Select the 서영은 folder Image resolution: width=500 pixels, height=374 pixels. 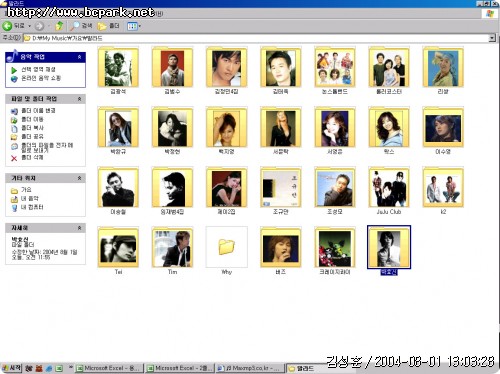tap(335, 131)
